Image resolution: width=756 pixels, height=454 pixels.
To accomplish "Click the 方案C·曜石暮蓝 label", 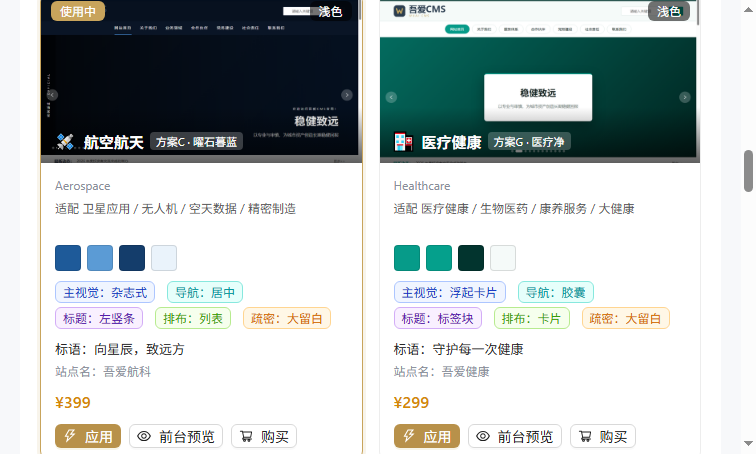I will [196, 142].
